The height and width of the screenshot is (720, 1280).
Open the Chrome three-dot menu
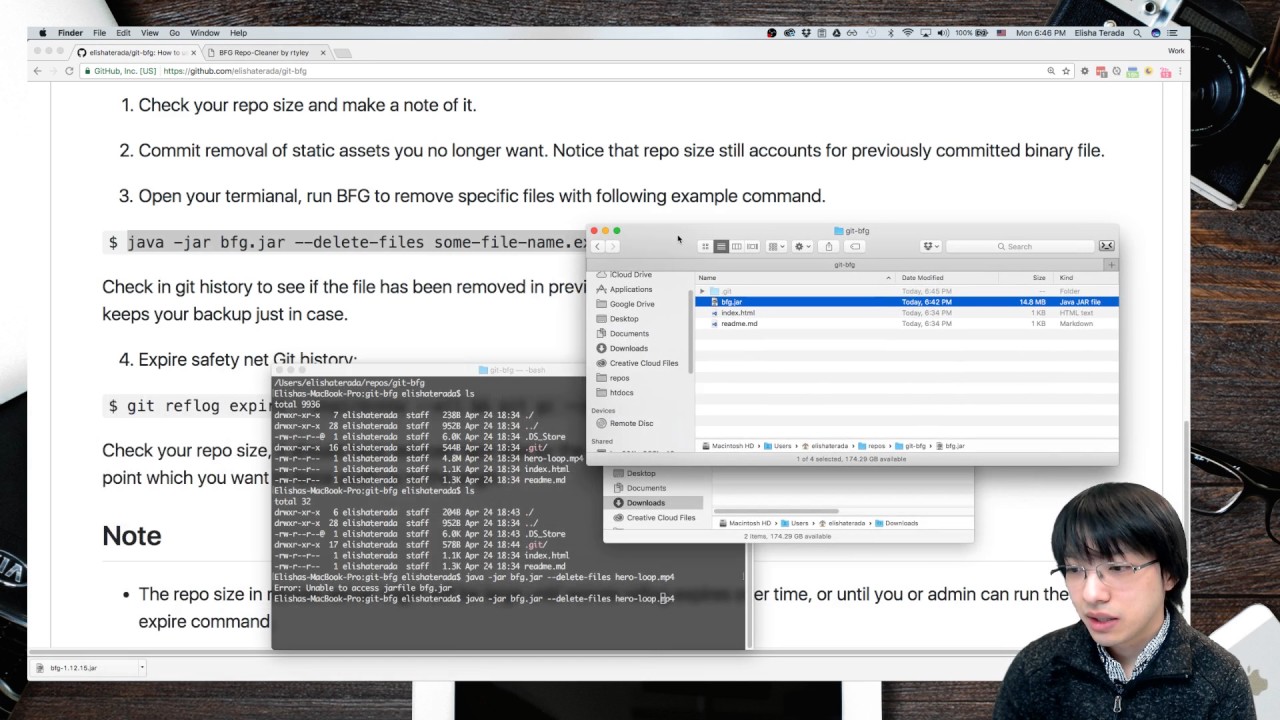click(x=1180, y=71)
